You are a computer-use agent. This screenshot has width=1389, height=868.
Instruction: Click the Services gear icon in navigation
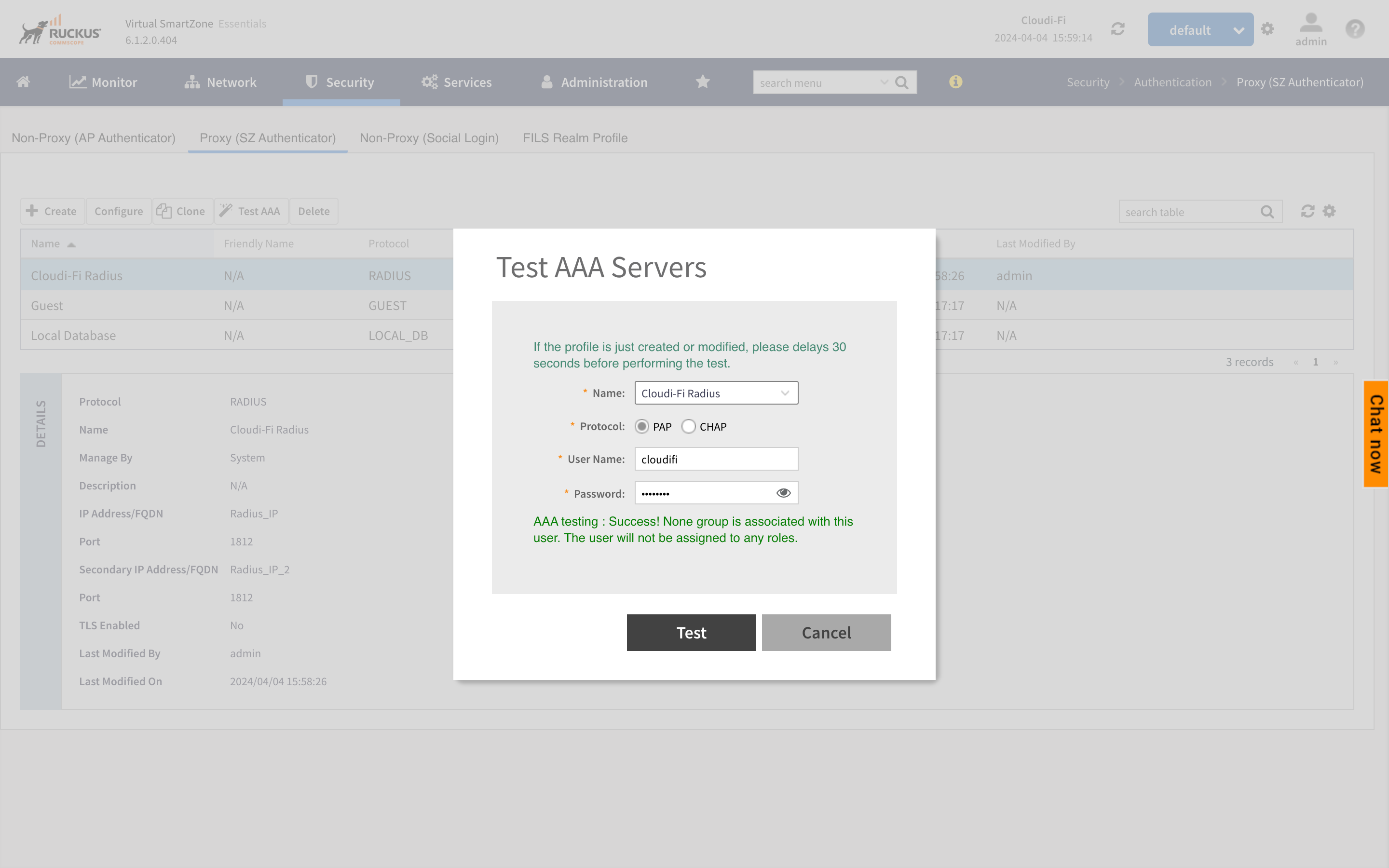coord(429,81)
